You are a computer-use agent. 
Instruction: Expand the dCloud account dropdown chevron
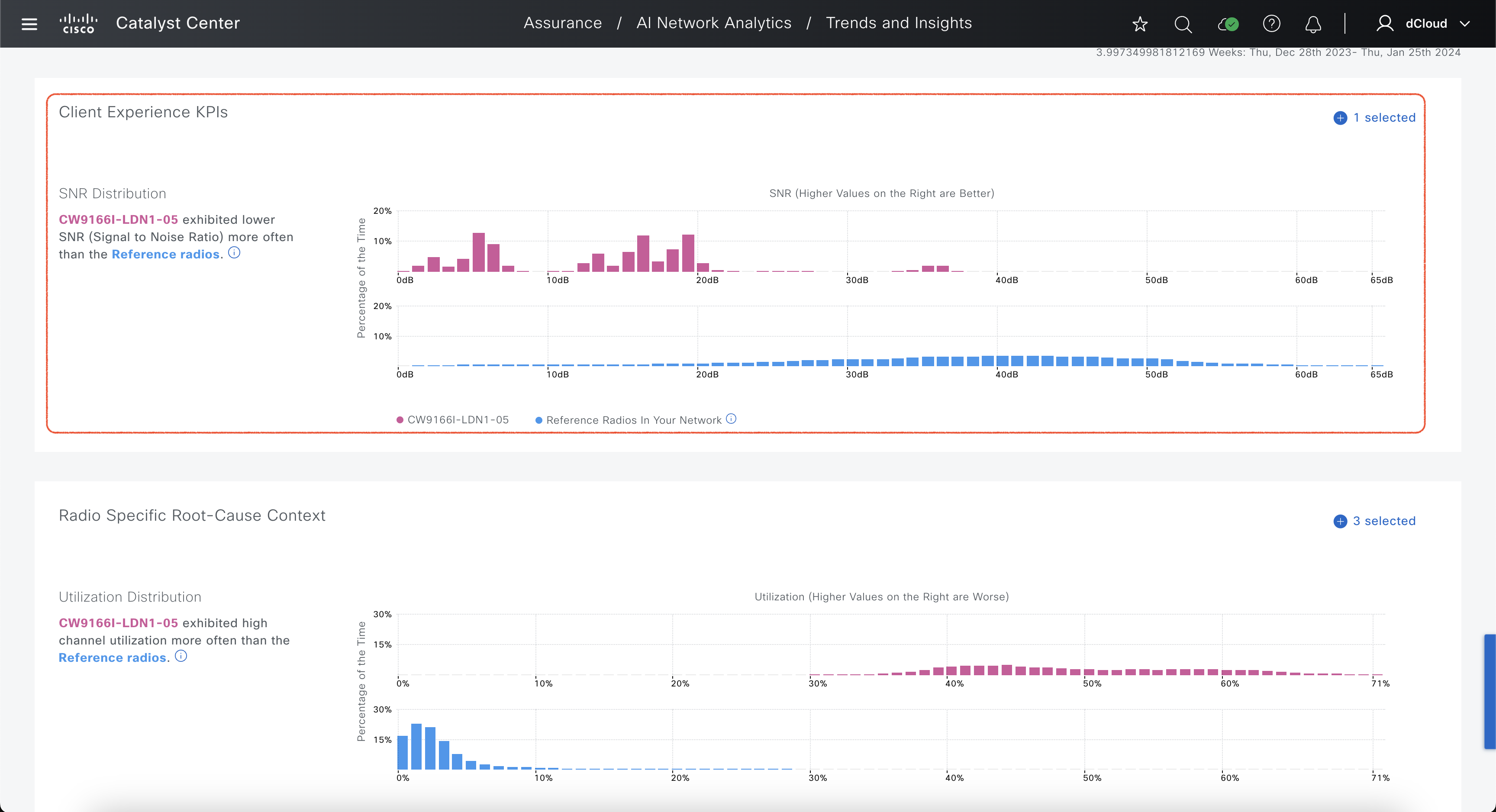1465,24
